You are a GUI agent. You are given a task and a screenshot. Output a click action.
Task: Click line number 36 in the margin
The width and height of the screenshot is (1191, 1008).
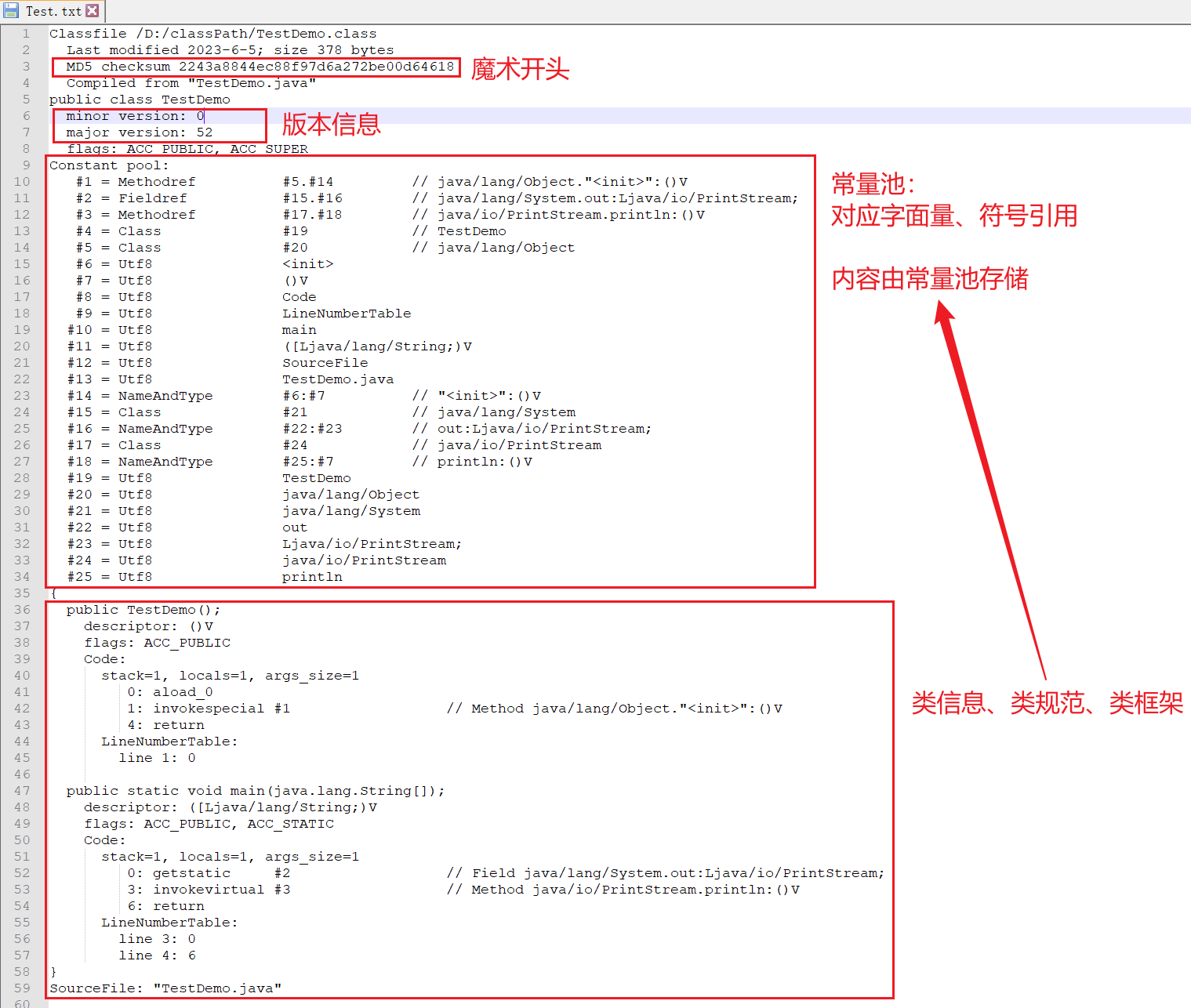point(22,610)
